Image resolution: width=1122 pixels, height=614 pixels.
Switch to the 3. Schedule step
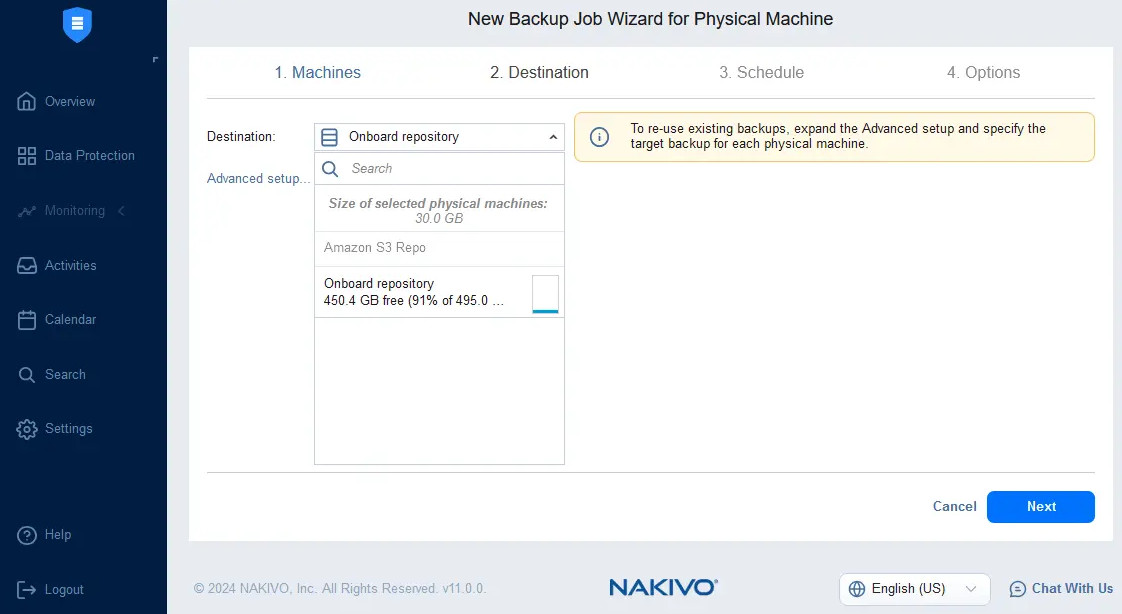(x=761, y=72)
